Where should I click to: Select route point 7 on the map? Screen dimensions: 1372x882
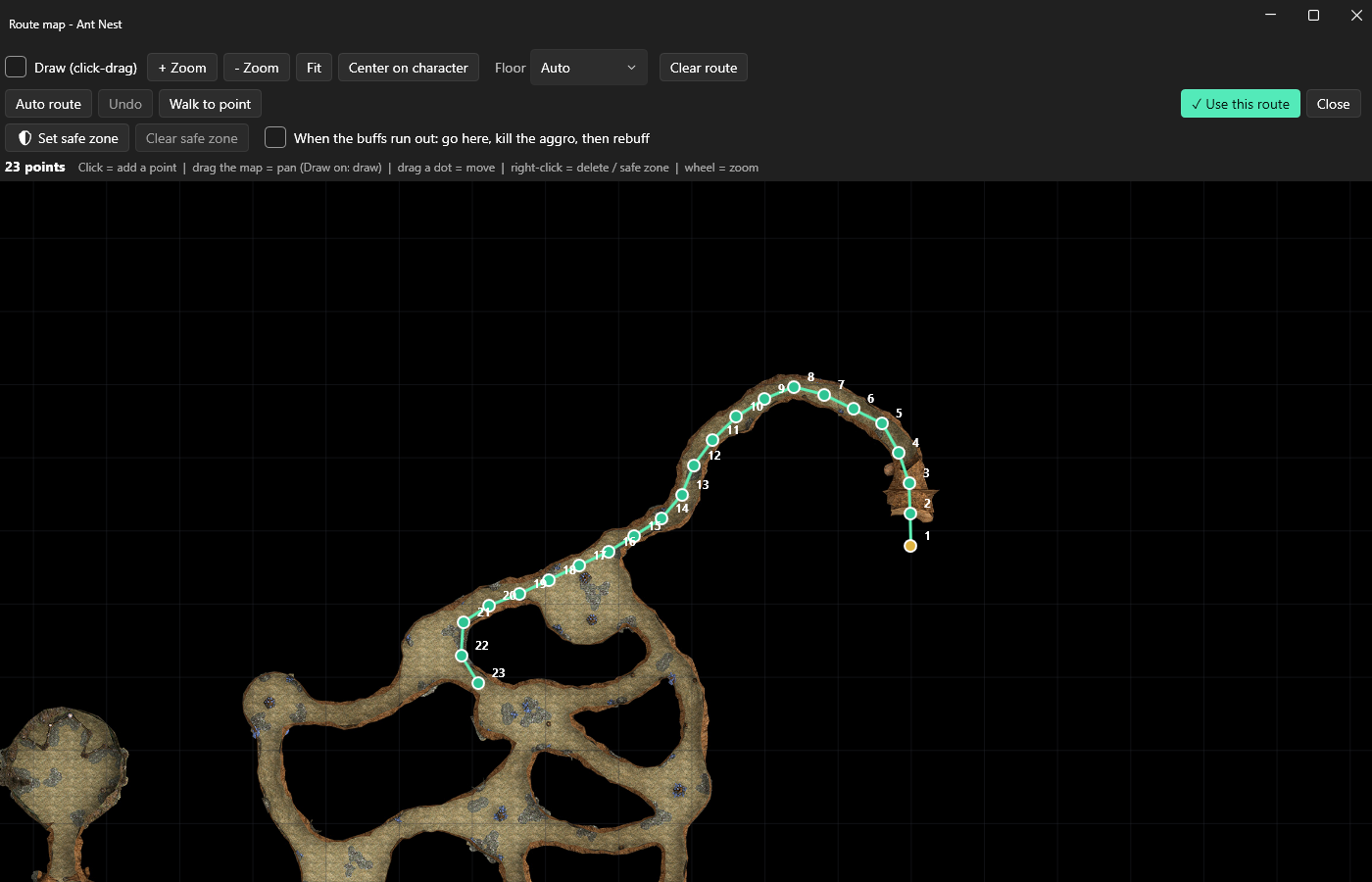[824, 395]
